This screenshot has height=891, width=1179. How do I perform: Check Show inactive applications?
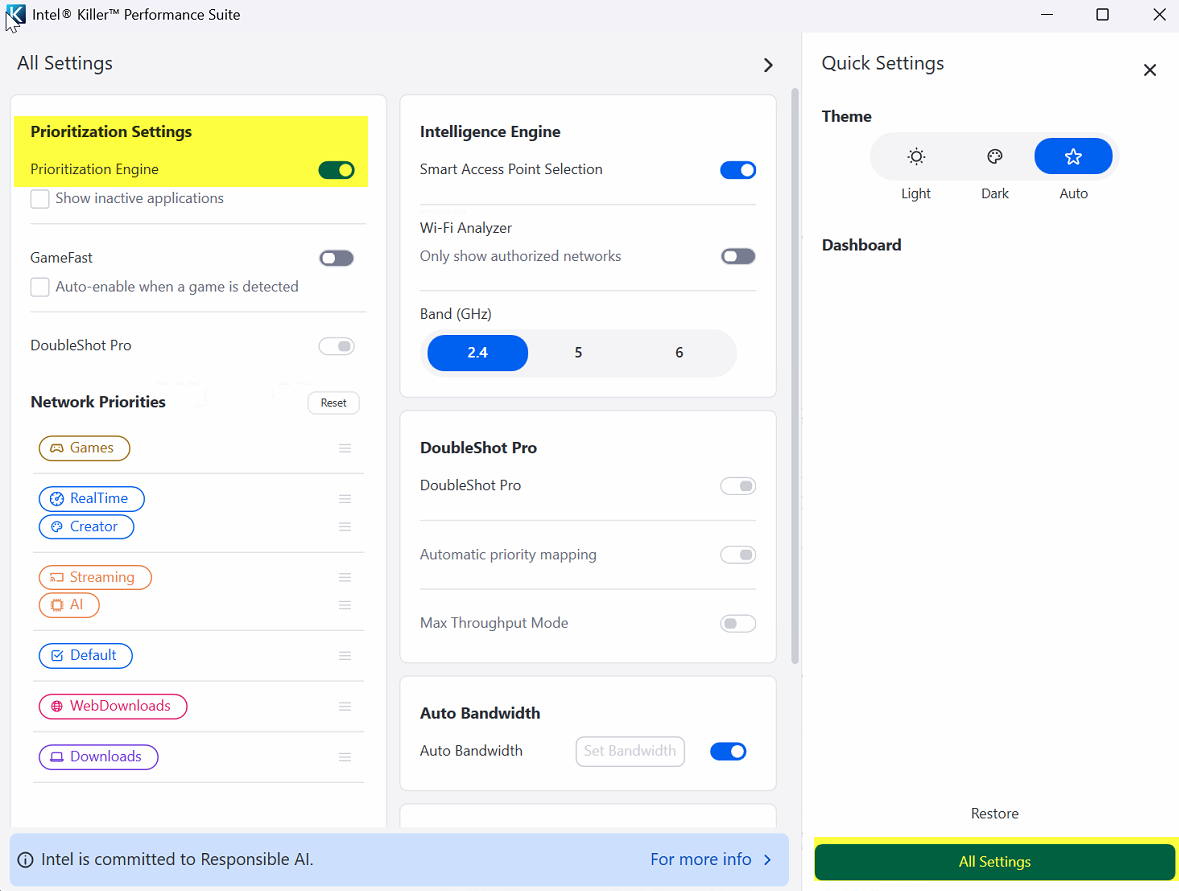tap(40, 199)
